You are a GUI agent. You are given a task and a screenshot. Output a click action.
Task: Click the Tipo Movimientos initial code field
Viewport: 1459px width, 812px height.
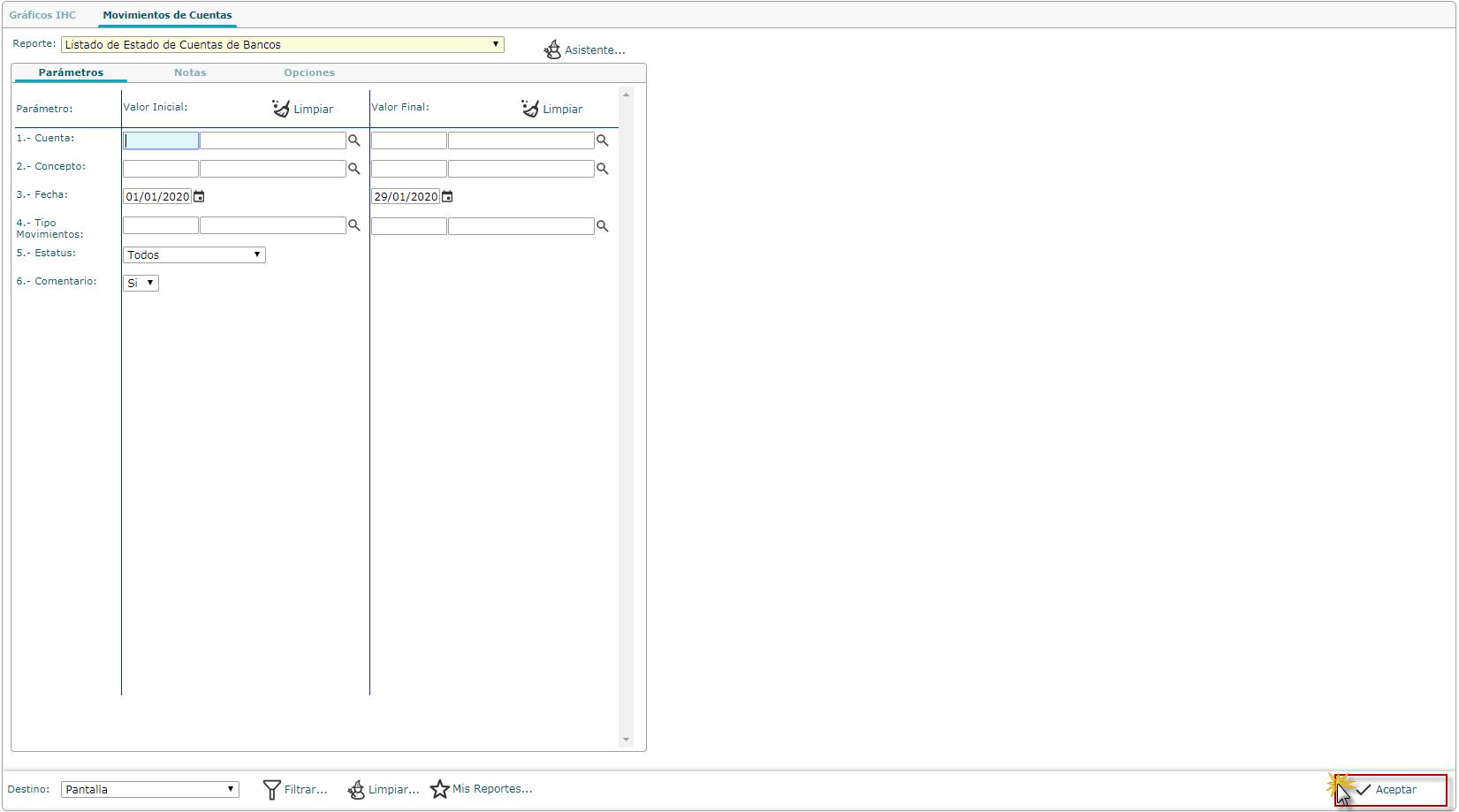[161, 226]
